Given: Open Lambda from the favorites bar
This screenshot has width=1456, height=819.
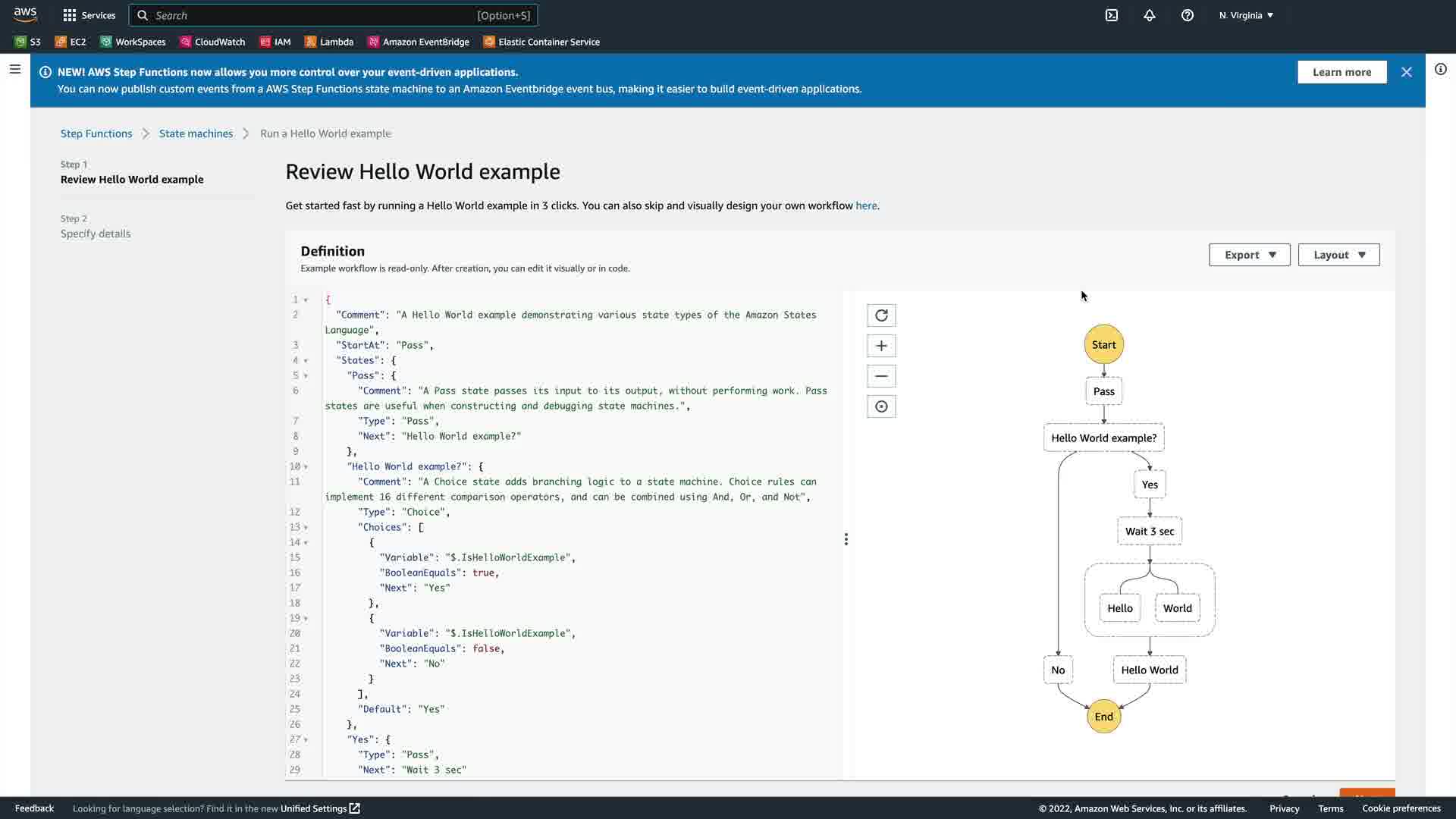Looking at the screenshot, I should tap(329, 42).
